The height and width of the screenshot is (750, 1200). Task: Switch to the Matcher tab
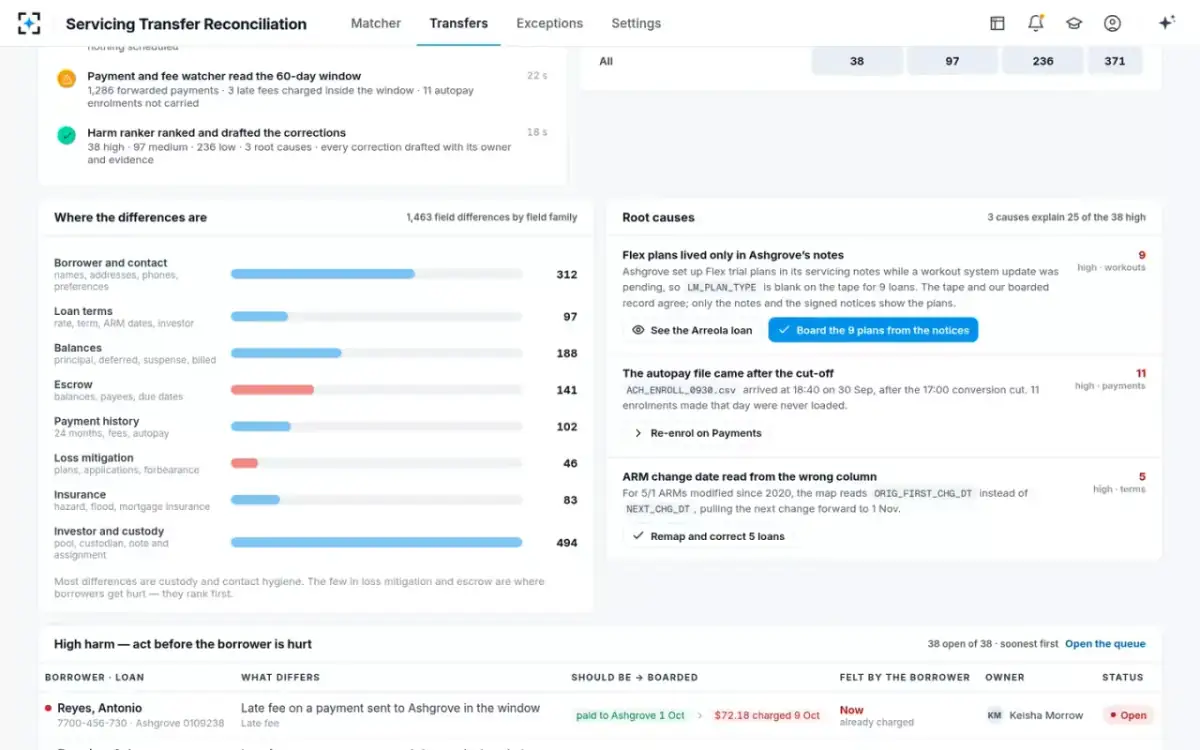[x=376, y=23]
